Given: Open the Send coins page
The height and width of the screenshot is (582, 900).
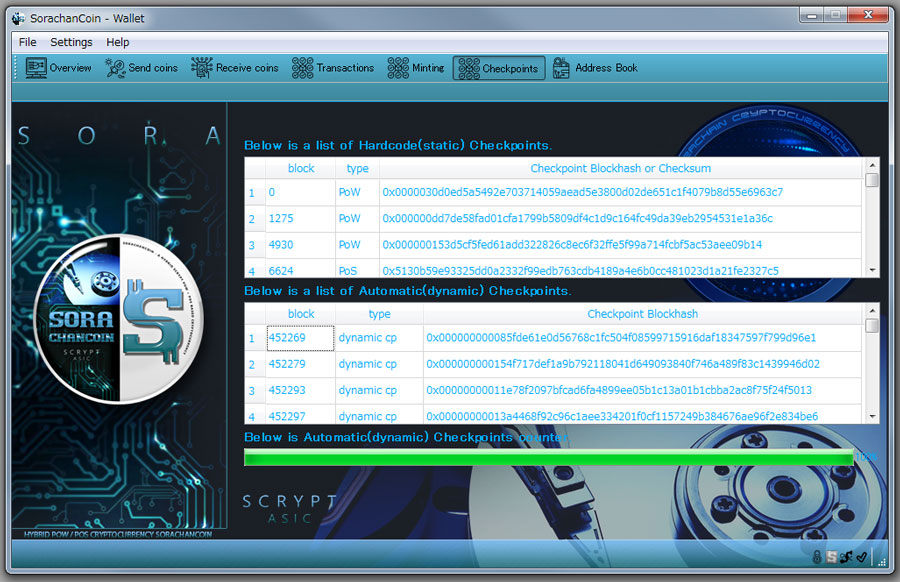Looking at the screenshot, I should click(142, 68).
